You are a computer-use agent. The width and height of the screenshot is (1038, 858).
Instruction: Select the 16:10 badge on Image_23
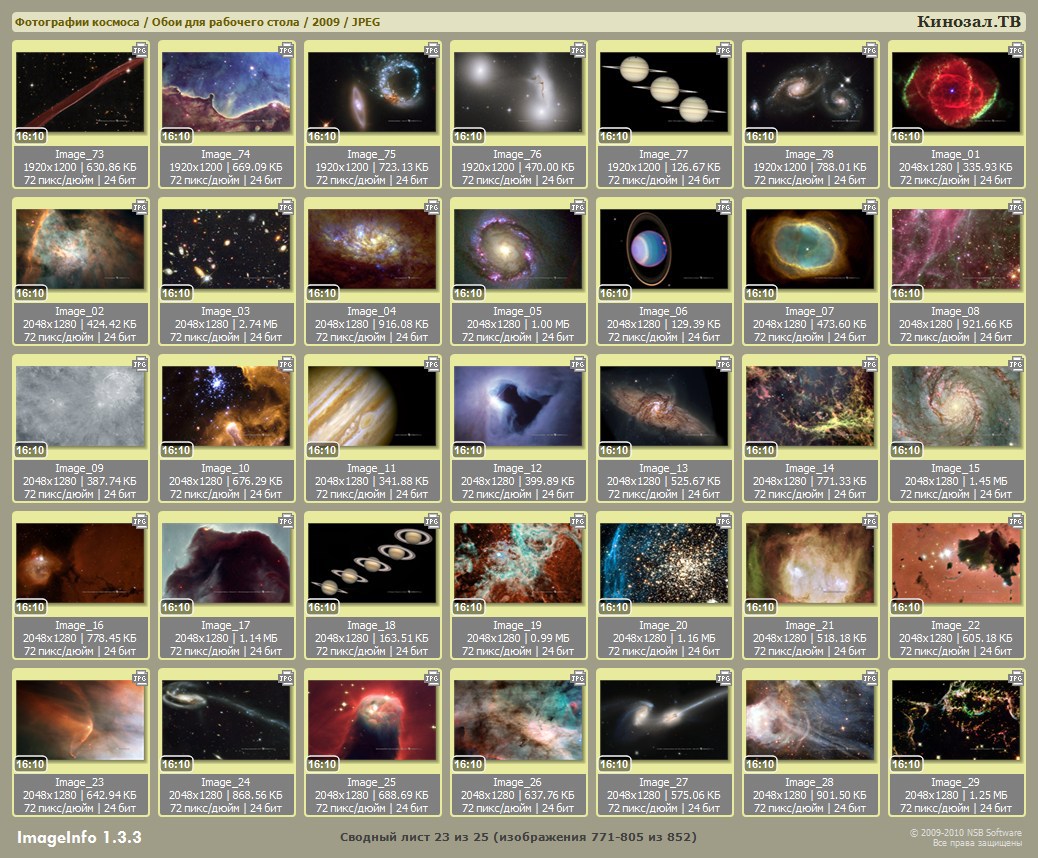click(x=30, y=764)
